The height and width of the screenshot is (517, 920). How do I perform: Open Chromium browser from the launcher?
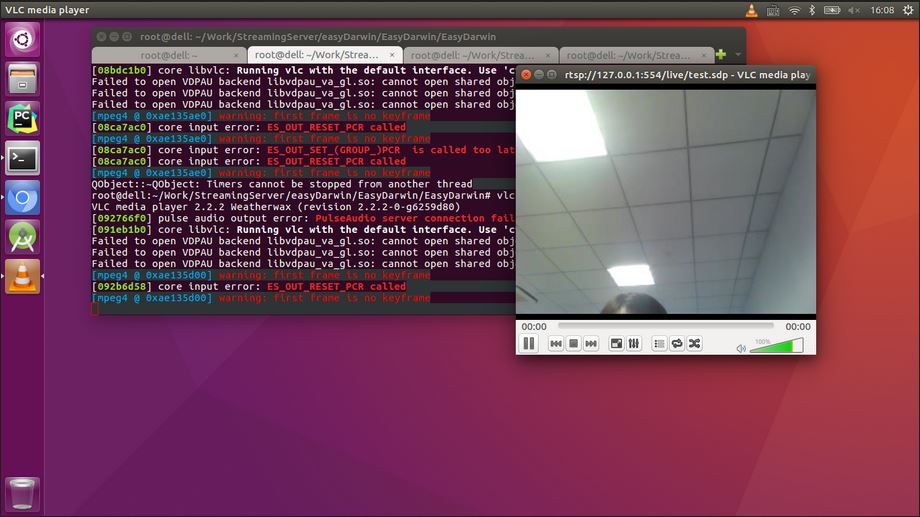22,198
